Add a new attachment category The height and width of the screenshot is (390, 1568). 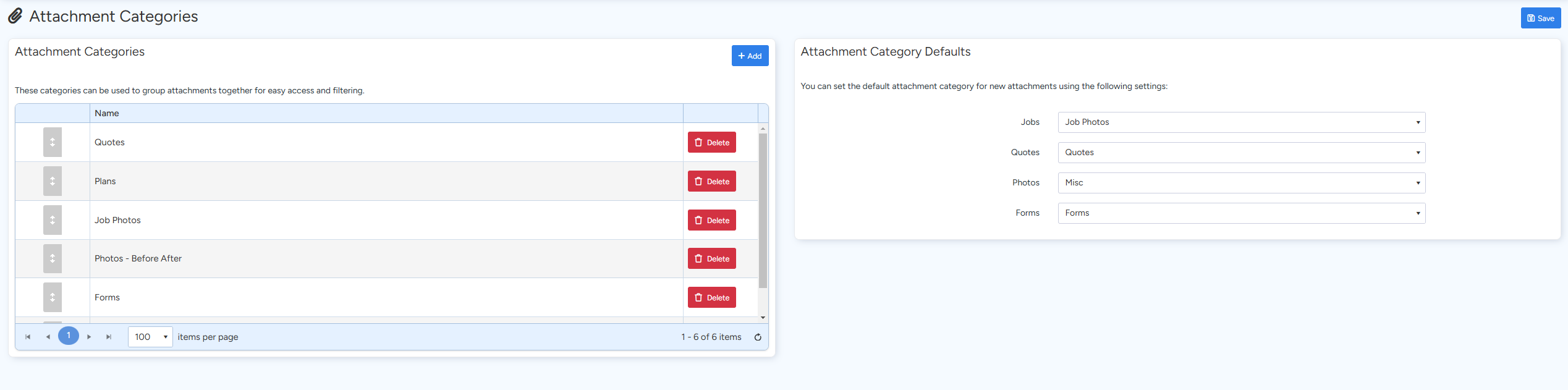(x=750, y=56)
